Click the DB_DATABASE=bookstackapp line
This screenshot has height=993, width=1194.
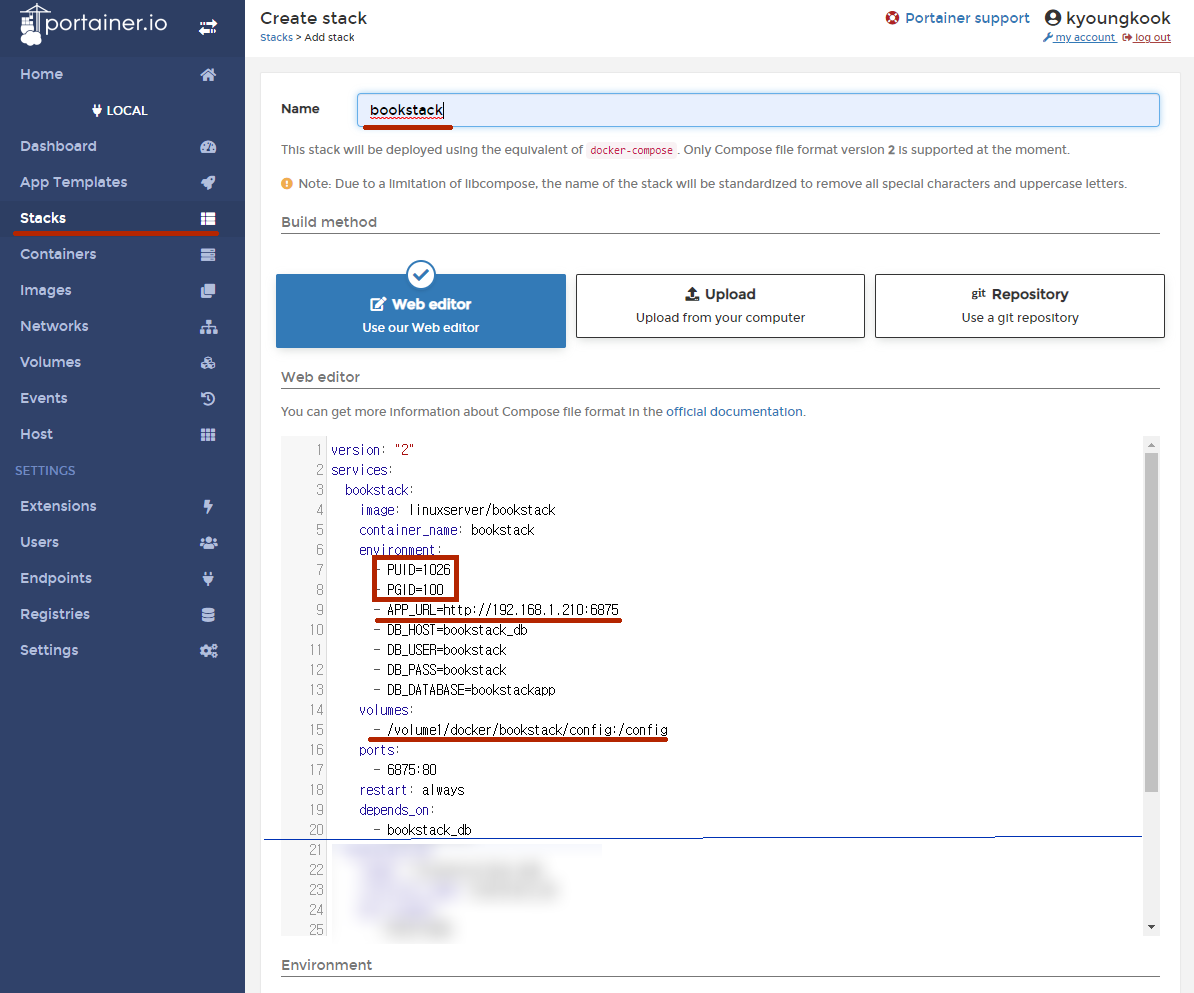(x=465, y=690)
